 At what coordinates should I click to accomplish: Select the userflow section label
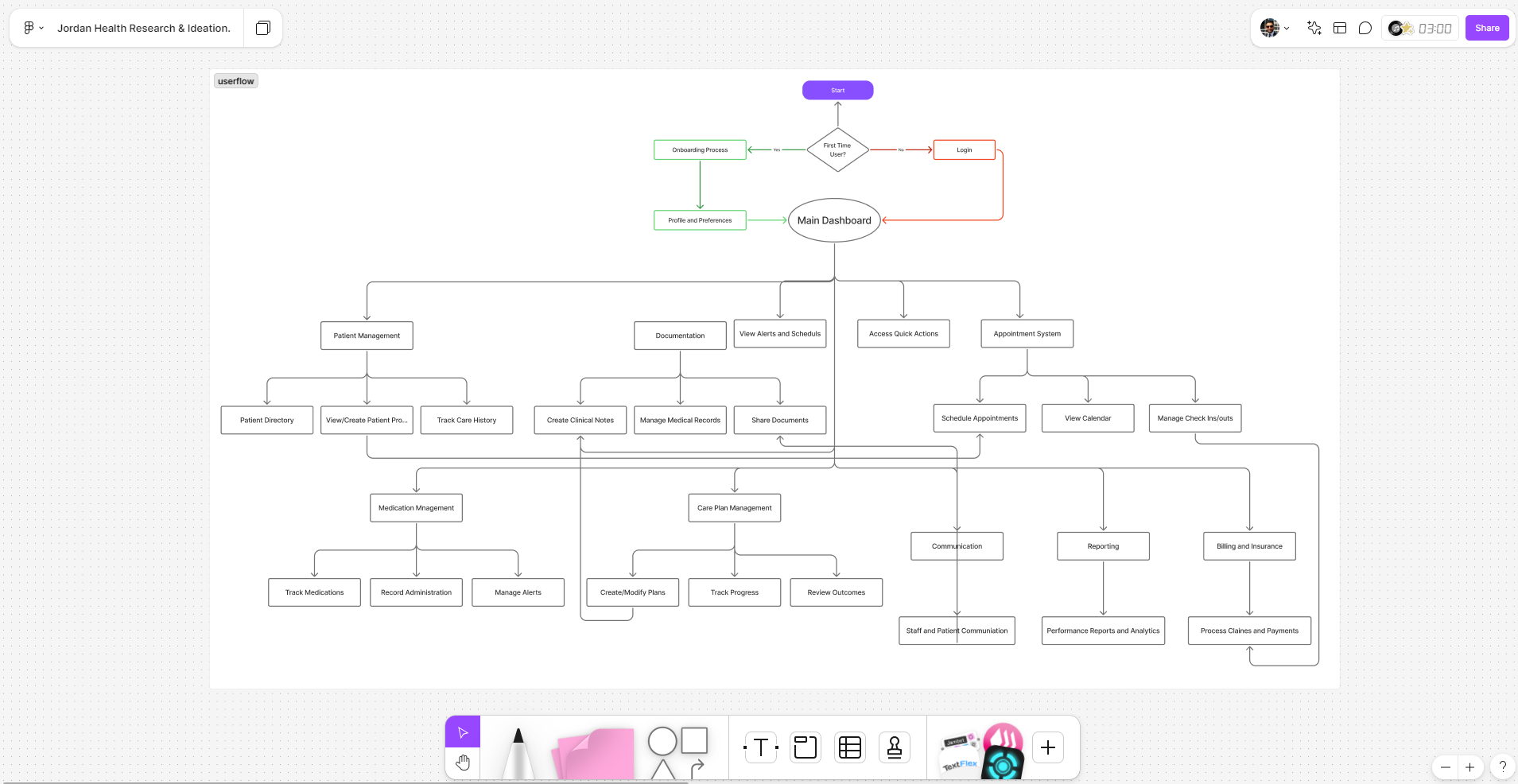[x=236, y=81]
